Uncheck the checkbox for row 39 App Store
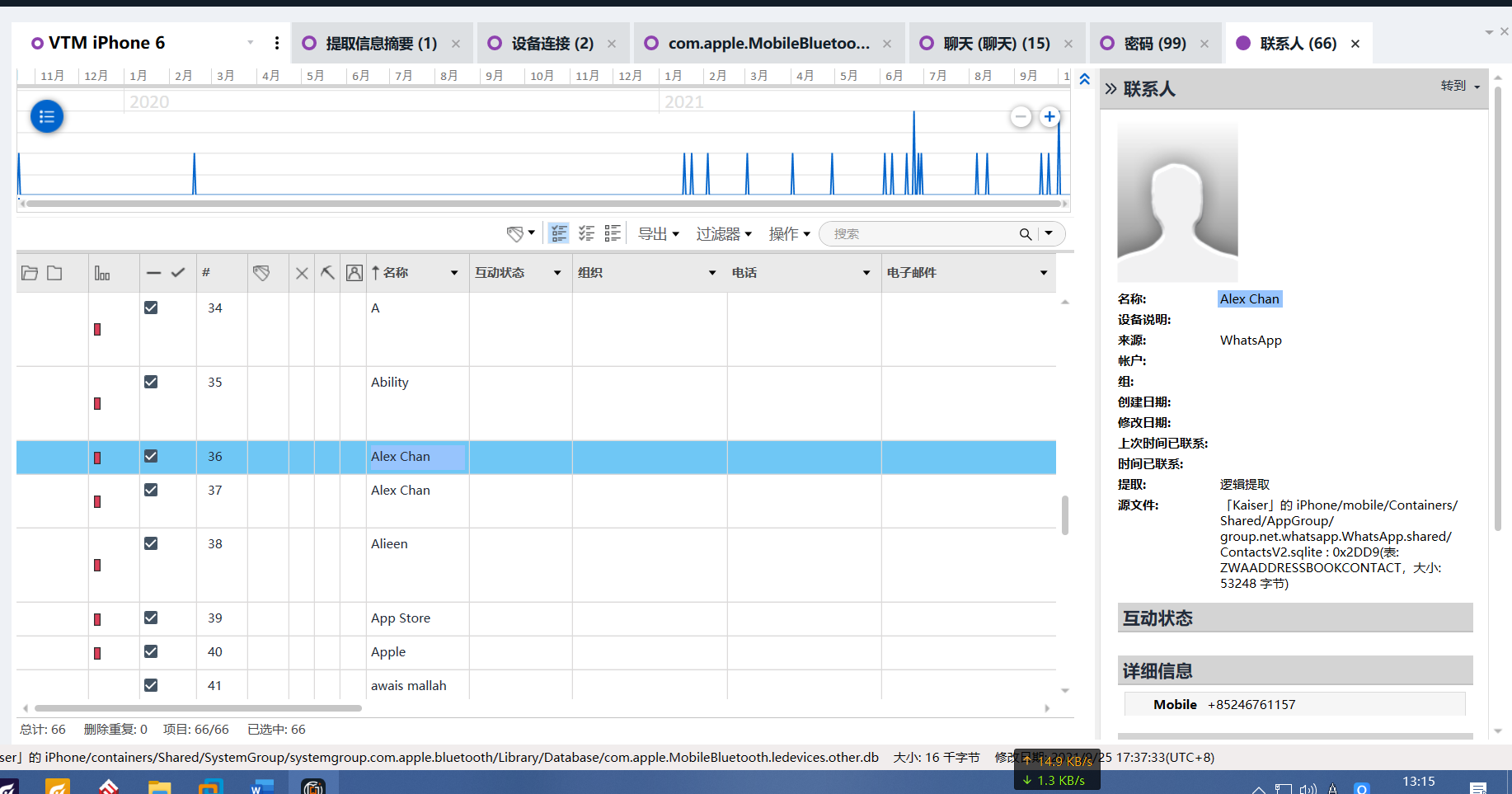 (x=151, y=618)
